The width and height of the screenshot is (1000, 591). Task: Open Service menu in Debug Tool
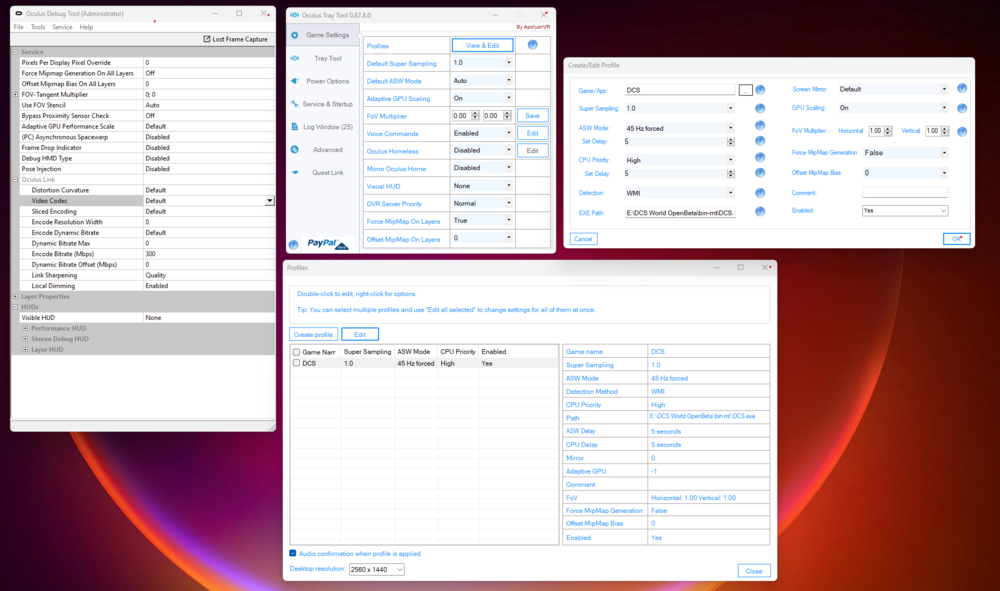click(x=62, y=27)
